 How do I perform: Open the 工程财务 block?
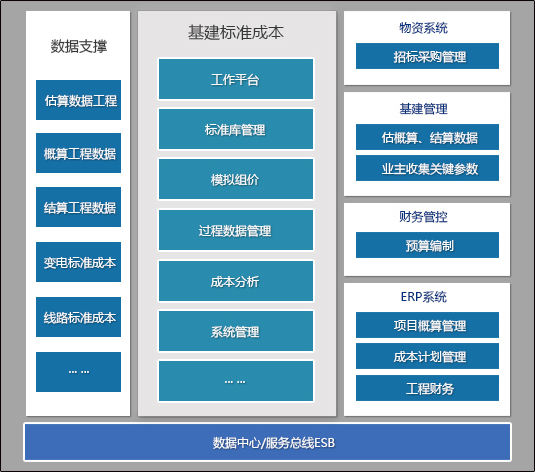coord(427,388)
